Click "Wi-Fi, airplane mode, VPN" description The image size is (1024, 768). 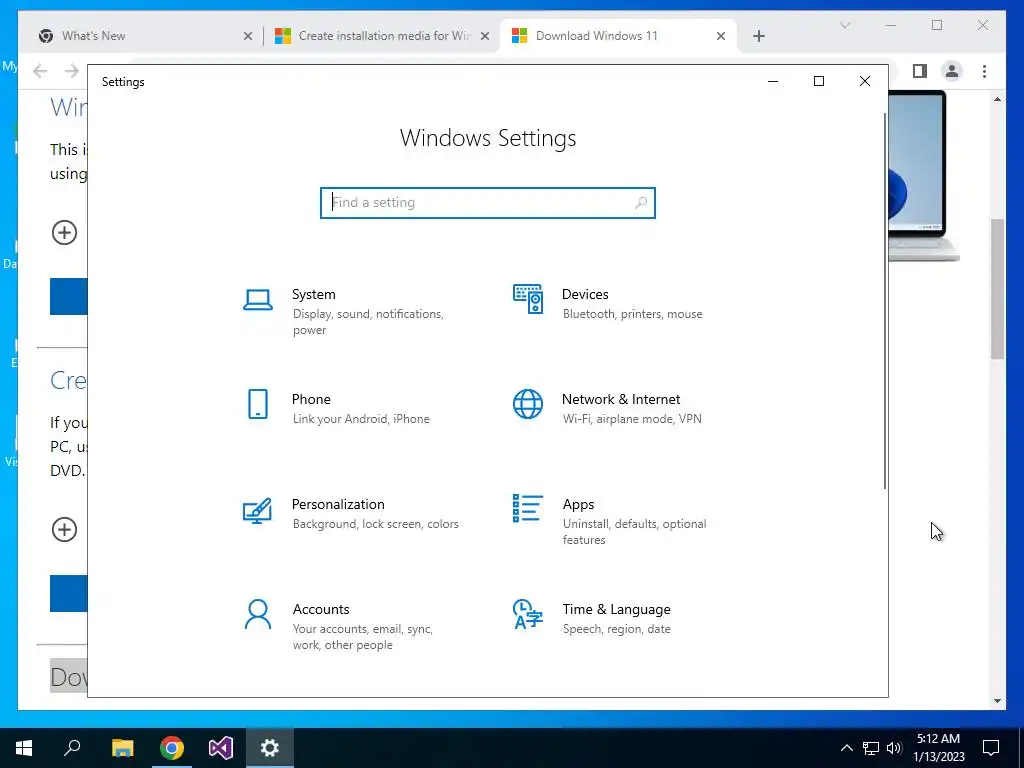coord(632,419)
